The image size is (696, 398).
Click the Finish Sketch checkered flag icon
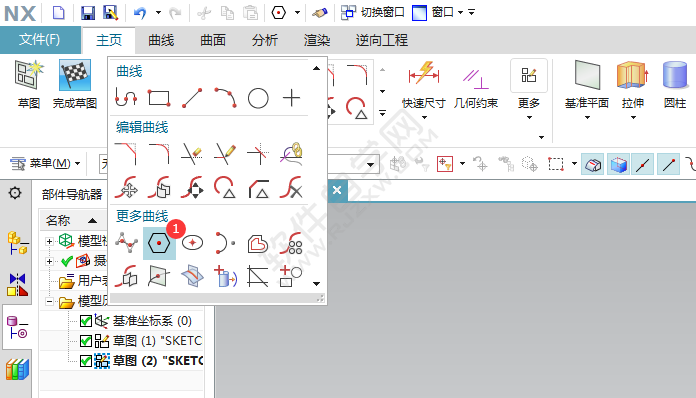click(75, 75)
